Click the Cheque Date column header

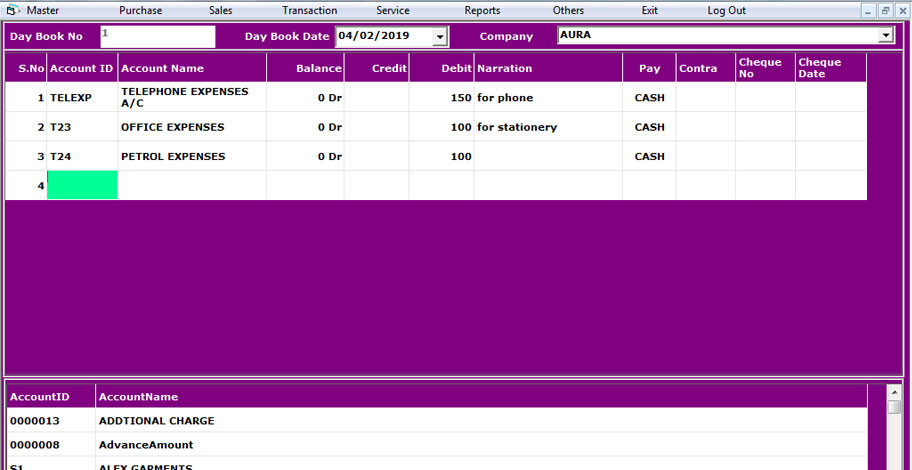click(831, 68)
